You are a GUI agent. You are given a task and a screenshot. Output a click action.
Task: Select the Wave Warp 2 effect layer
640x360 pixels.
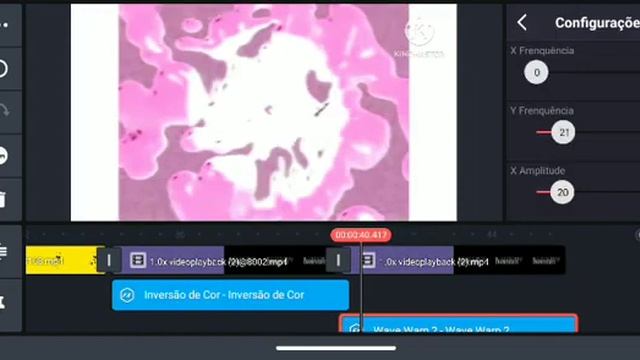click(458, 324)
